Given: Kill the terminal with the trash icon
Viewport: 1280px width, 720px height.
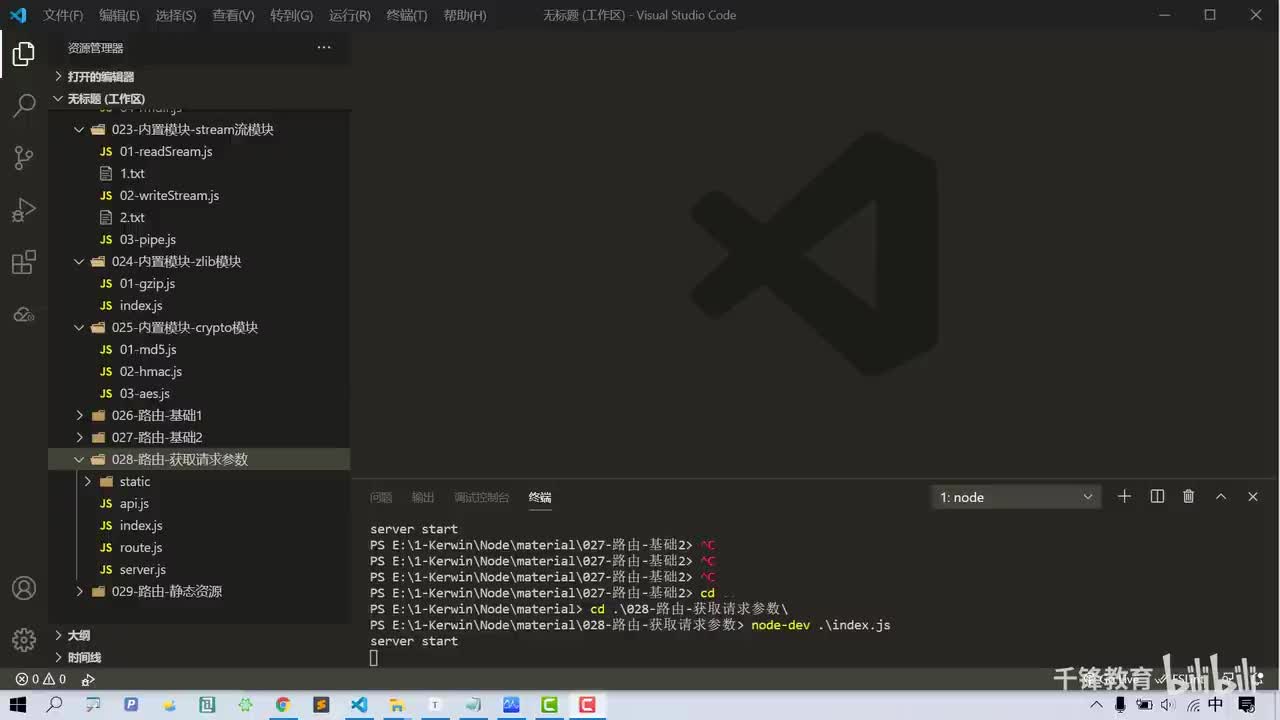Looking at the screenshot, I should [x=1189, y=497].
